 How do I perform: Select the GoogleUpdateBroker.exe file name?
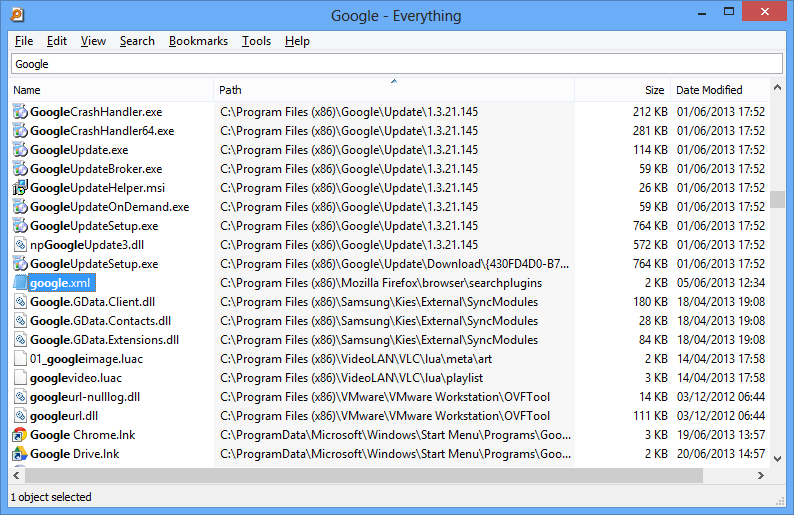(x=96, y=169)
